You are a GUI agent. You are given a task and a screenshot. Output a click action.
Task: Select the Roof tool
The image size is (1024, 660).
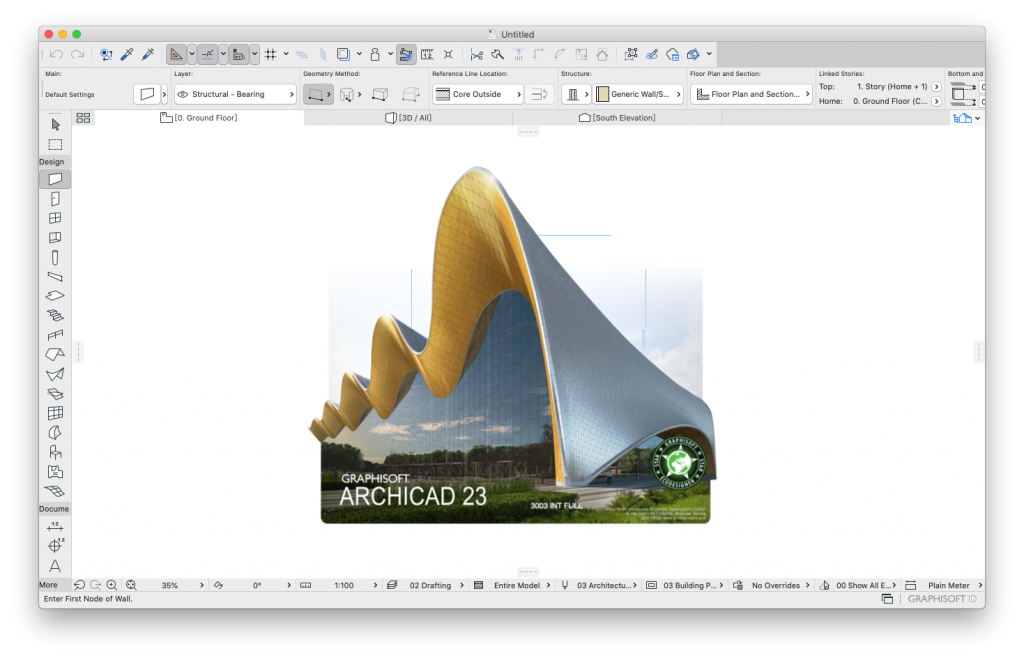coord(55,354)
